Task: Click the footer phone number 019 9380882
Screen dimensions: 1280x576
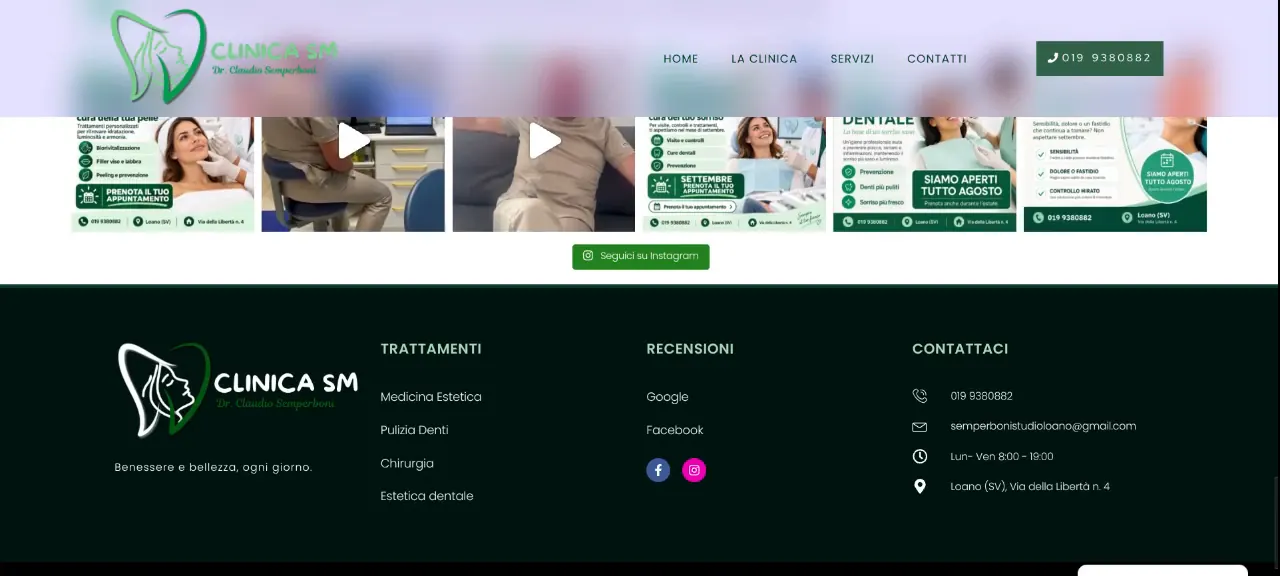Action: tap(981, 396)
